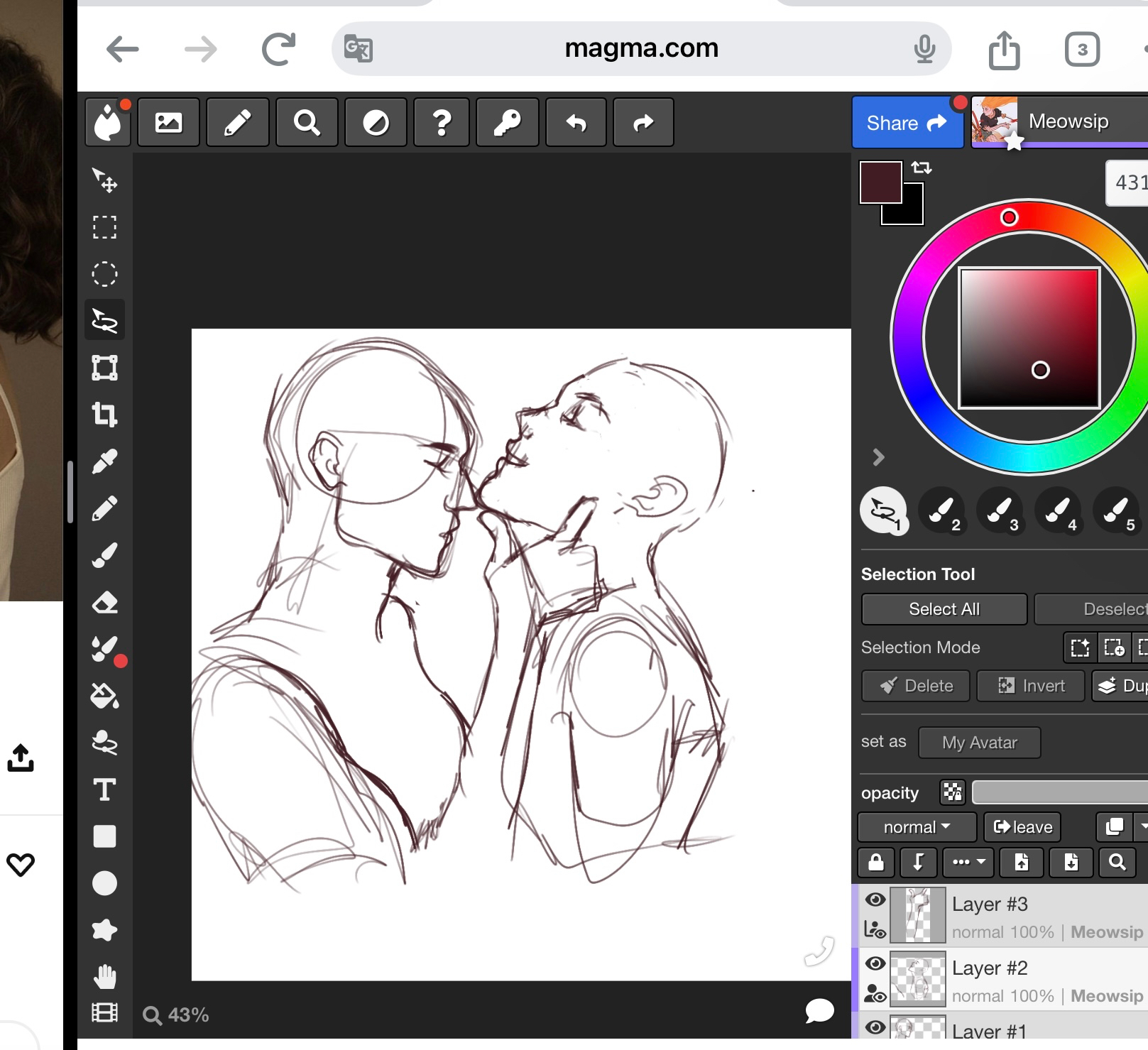This screenshot has width=1148, height=1050.
Task: Click the dark maroon foreground color swatch
Action: point(880,182)
